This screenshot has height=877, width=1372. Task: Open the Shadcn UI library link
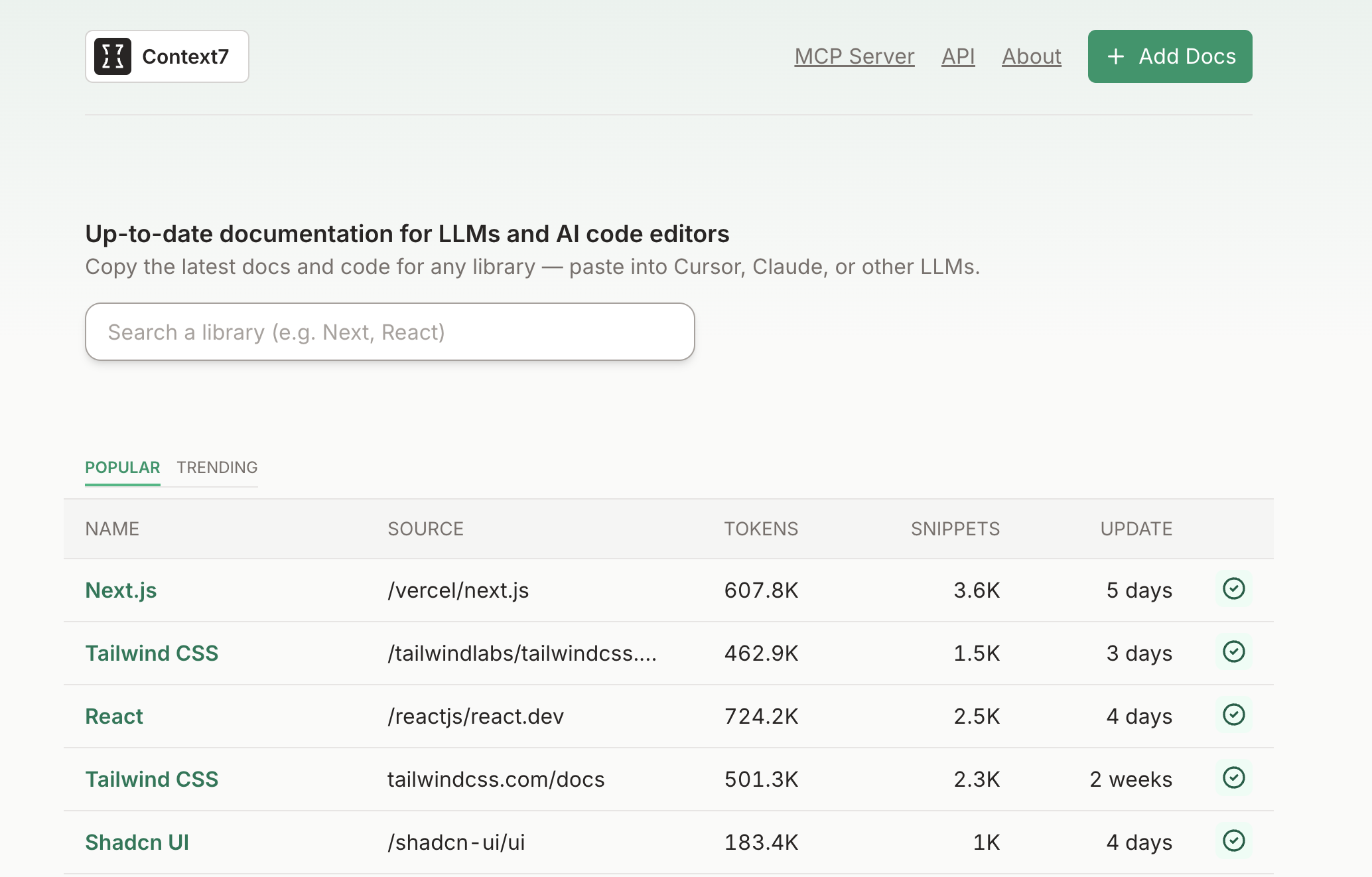137,843
